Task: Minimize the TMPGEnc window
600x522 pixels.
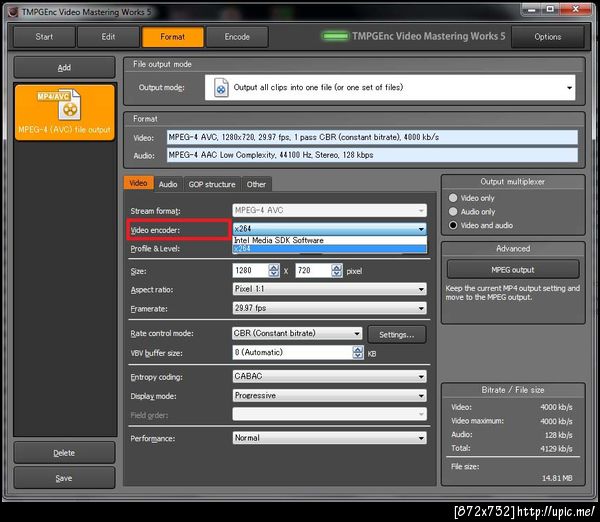Action: click(x=532, y=9)
